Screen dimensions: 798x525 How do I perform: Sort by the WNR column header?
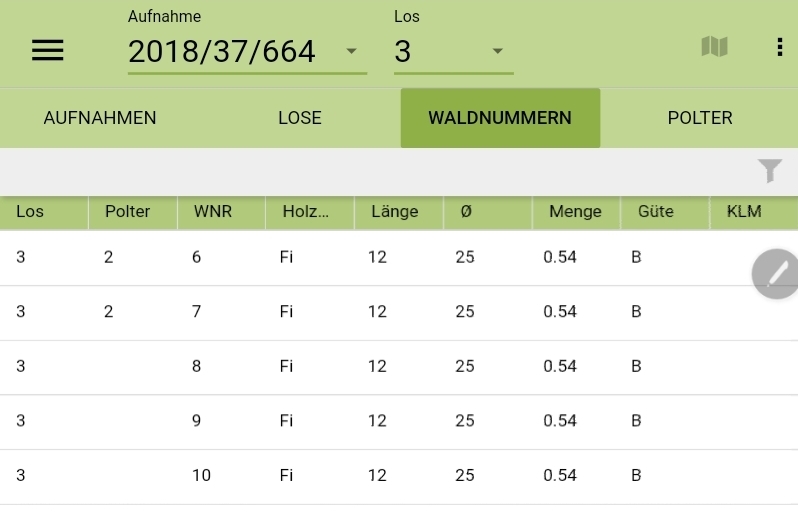212,212
